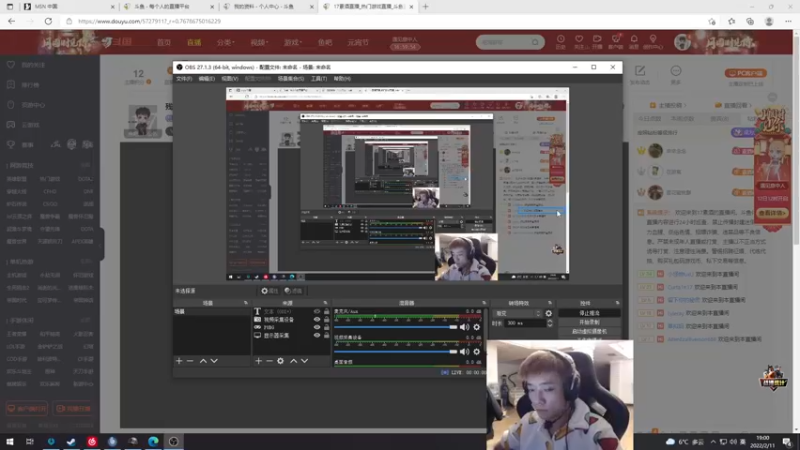Viewport: 800px width, 450px height.
Task: Click Douyu user avatar in header
Action: [682, 42]
